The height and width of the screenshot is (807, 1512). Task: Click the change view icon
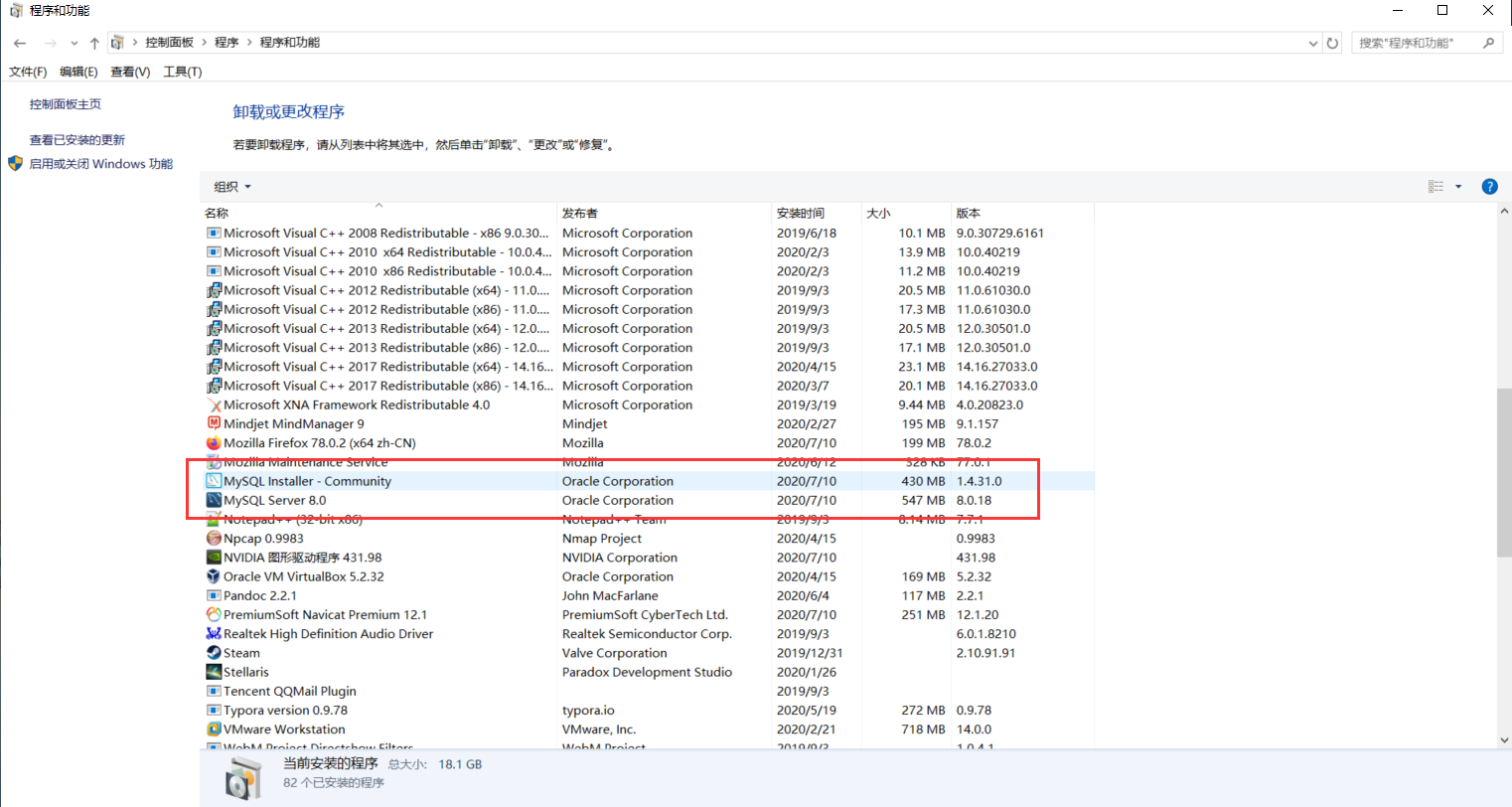[x=1436, y=187]
